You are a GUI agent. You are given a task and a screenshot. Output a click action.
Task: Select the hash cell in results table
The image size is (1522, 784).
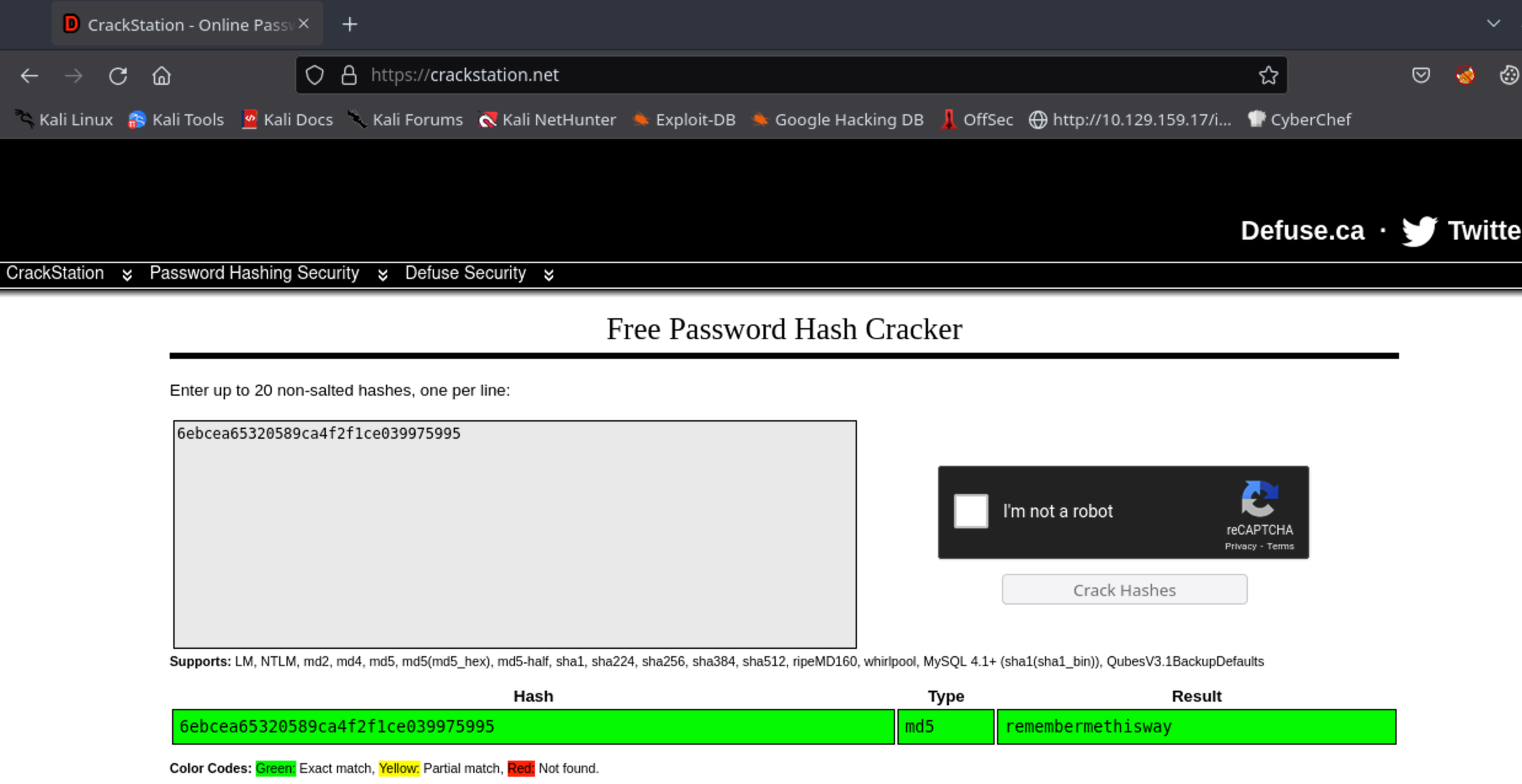534,727
